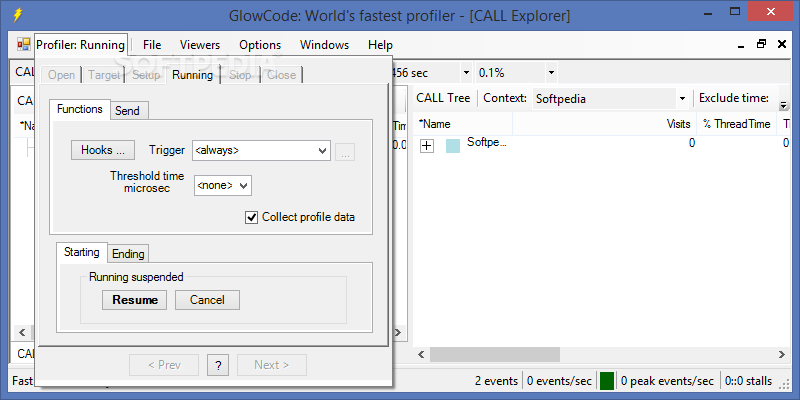The image size is (800, 400).
Task: Open the Help menu
Action: coord(381,45)
